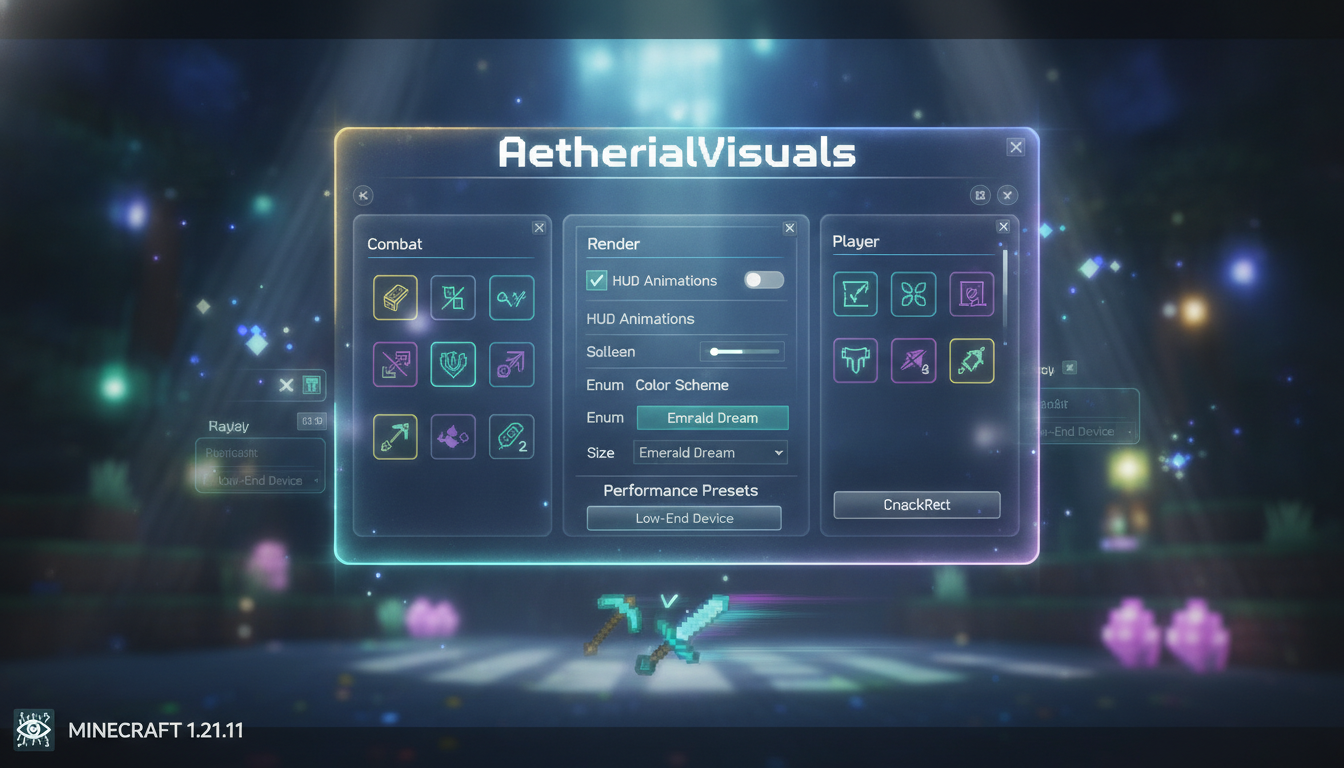Apply the Low-End Device performance preset
The height and width of the screenshot is (768, 1344).
pyautogui.click(x=684, y=518)
